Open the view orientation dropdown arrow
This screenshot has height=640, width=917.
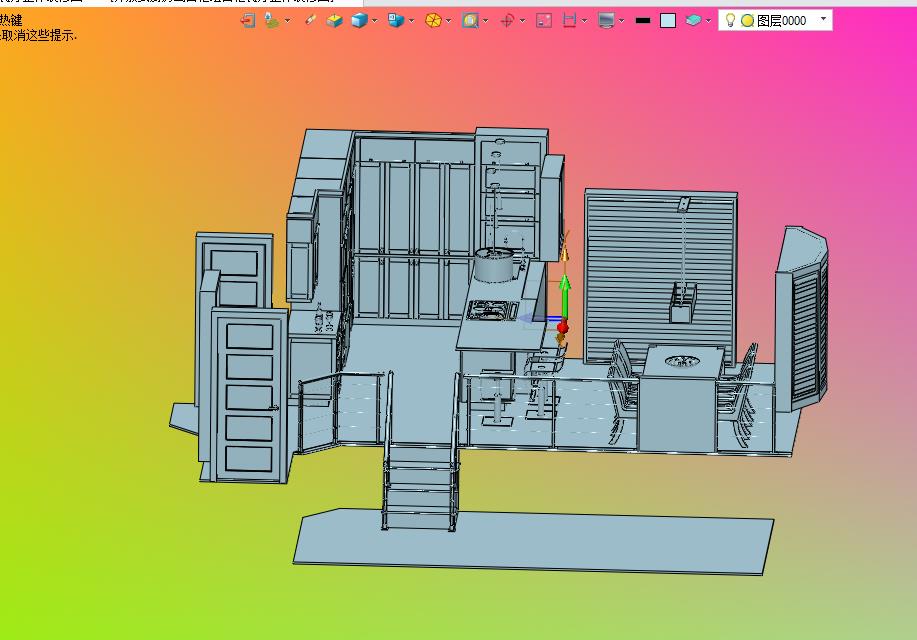(412, 20)
